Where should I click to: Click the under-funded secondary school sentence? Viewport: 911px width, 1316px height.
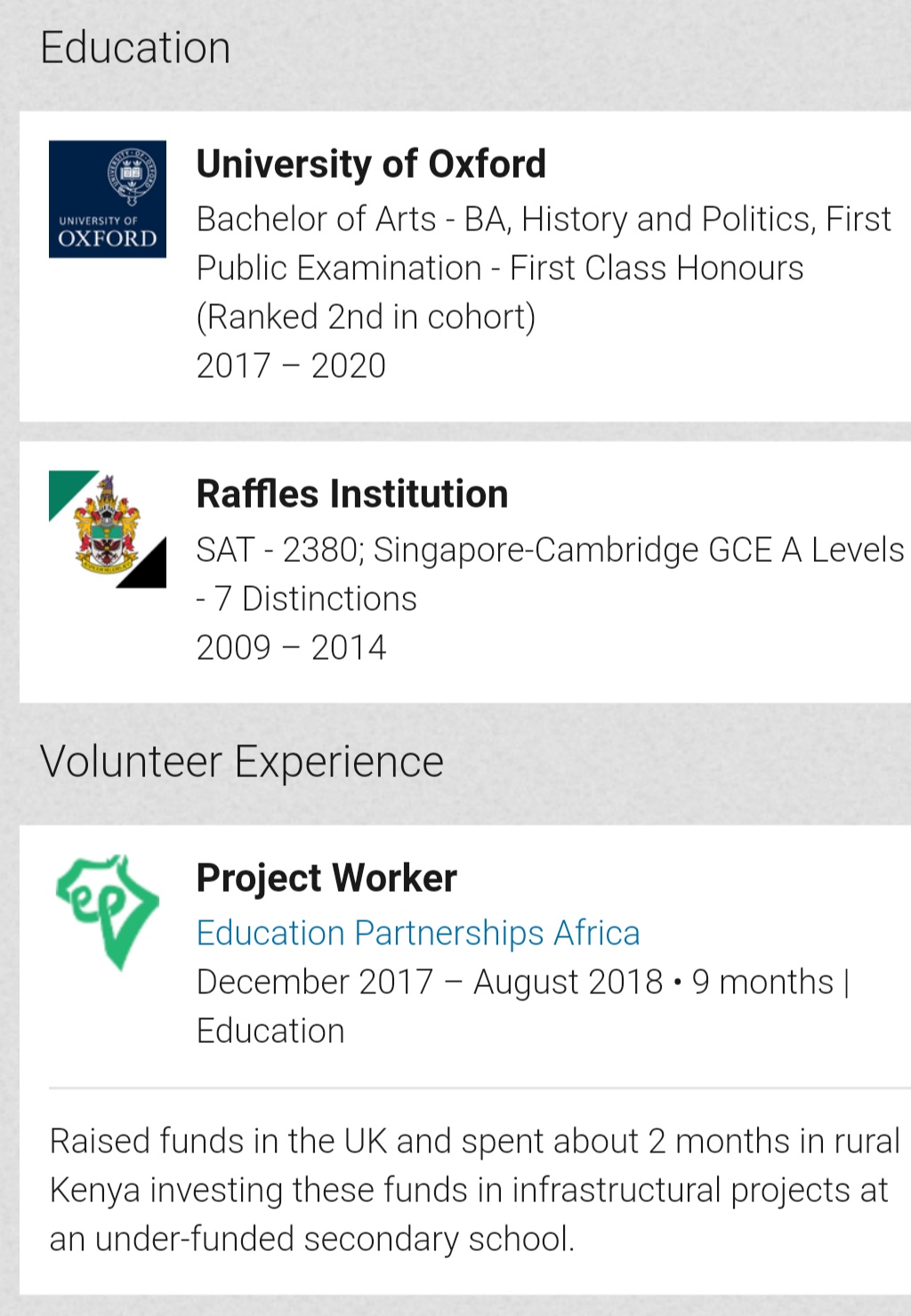point(312,1239)
